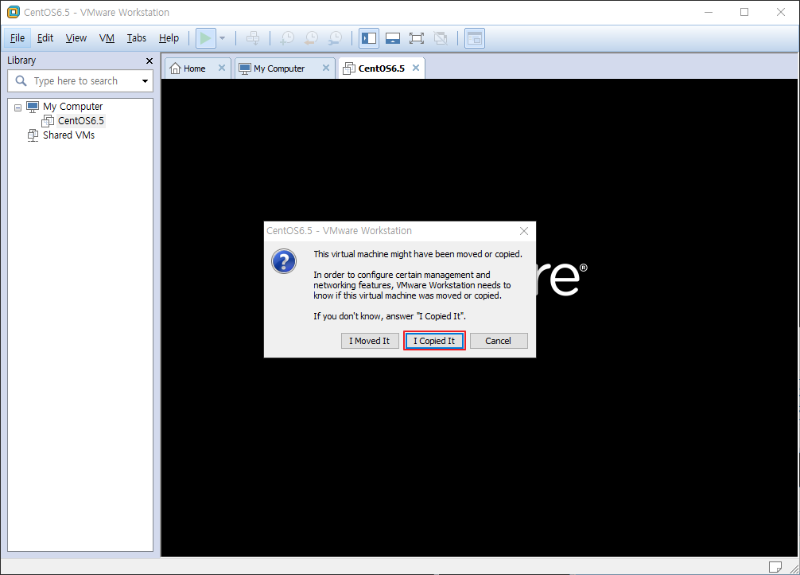Click the console view toolbar icon
Image resolution: width=800 pixels, height=575 pixels.
(x=474, y=38)
